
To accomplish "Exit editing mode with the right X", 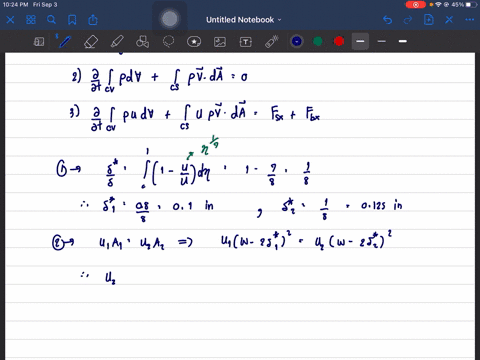I will click(x=449, y=20).
